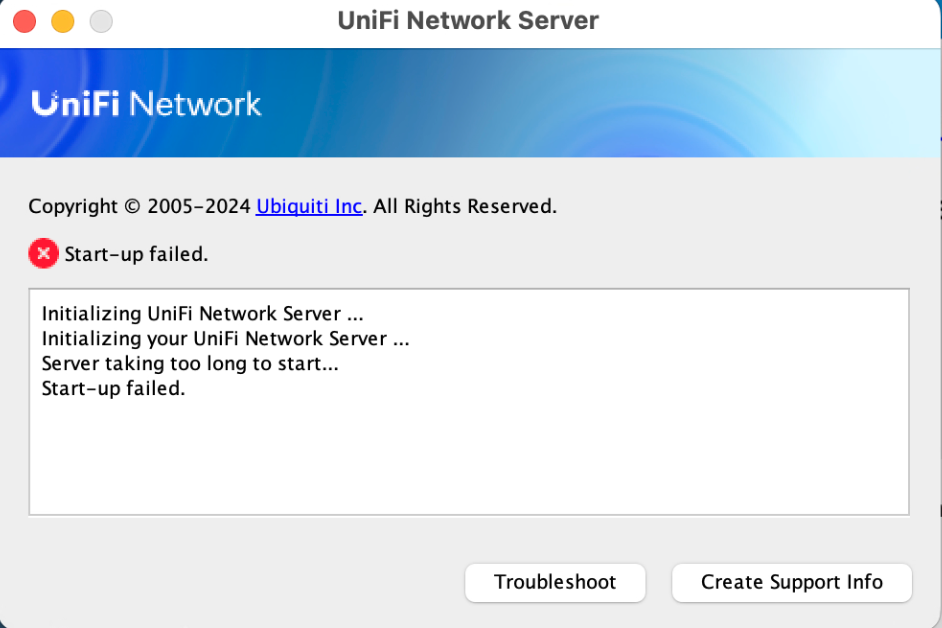Viewport: 942px width, 628px height.
Task: Select the Server taking too long to start line
Action: click(190, 364)
